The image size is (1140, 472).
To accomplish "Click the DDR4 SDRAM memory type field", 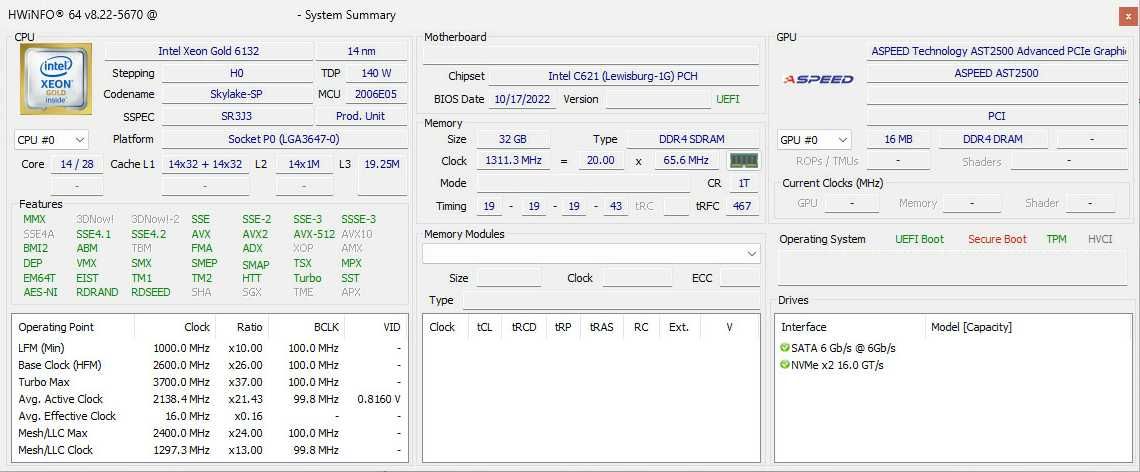I will (x=694, y=139).
